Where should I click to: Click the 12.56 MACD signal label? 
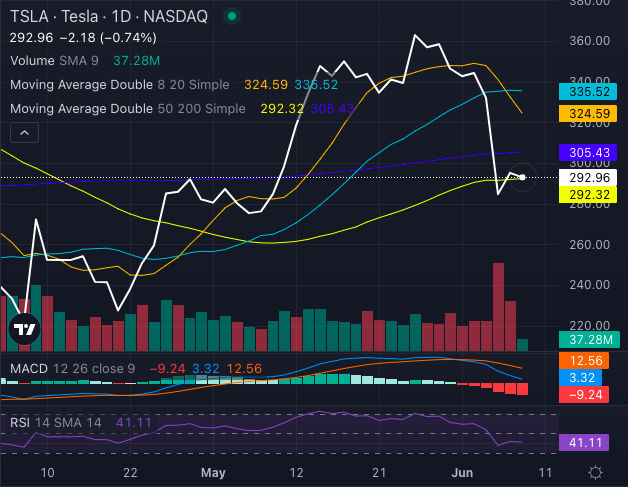pos(584,360)
